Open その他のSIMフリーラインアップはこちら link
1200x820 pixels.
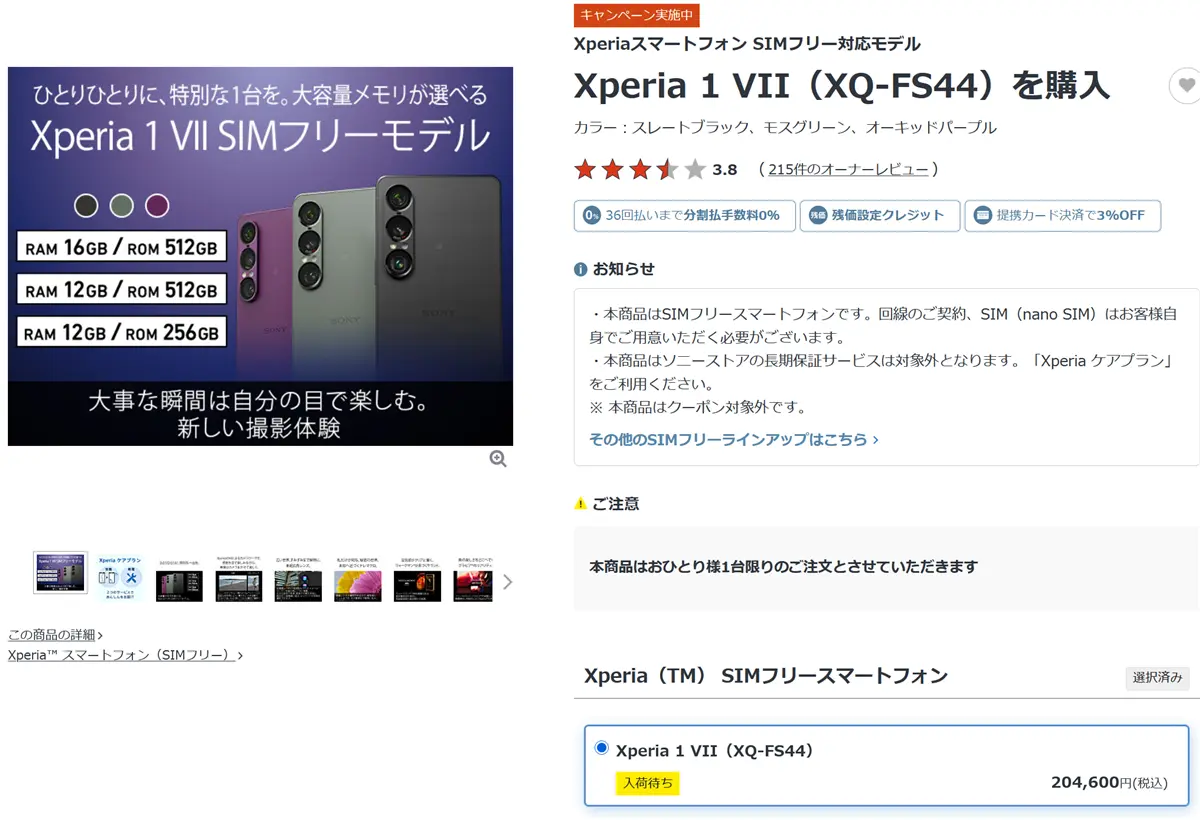tap(734, 439)
